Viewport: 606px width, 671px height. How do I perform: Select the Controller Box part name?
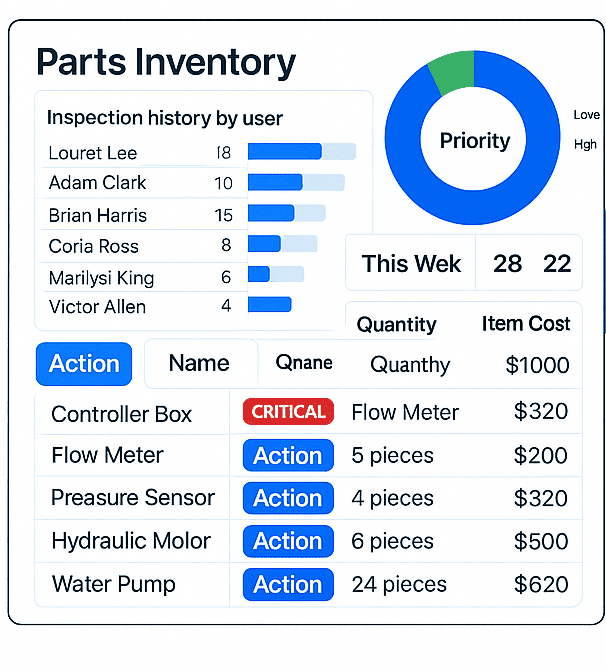pos(121,414)
